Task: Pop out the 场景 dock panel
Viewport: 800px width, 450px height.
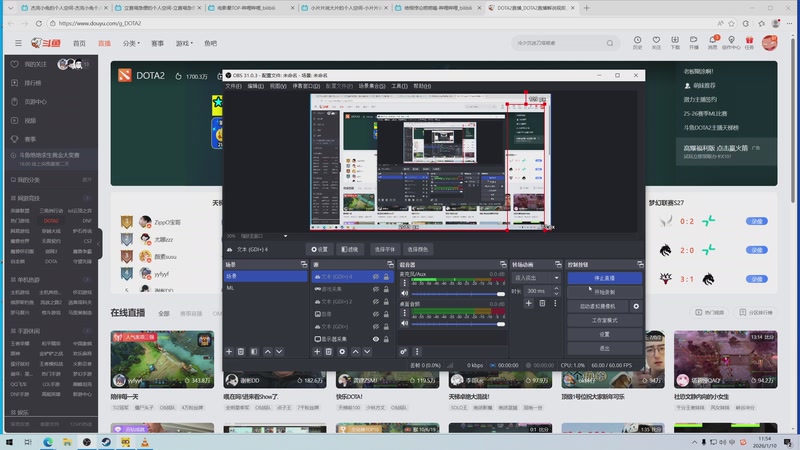Action: [304, 264]
